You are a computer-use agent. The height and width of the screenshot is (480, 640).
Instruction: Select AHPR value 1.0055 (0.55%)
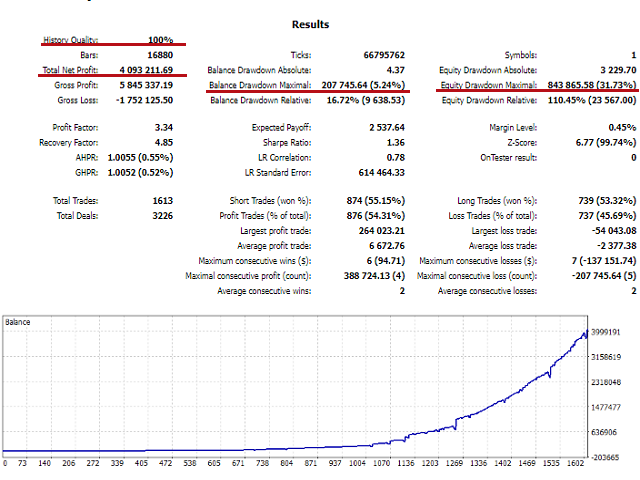point(140,158)
